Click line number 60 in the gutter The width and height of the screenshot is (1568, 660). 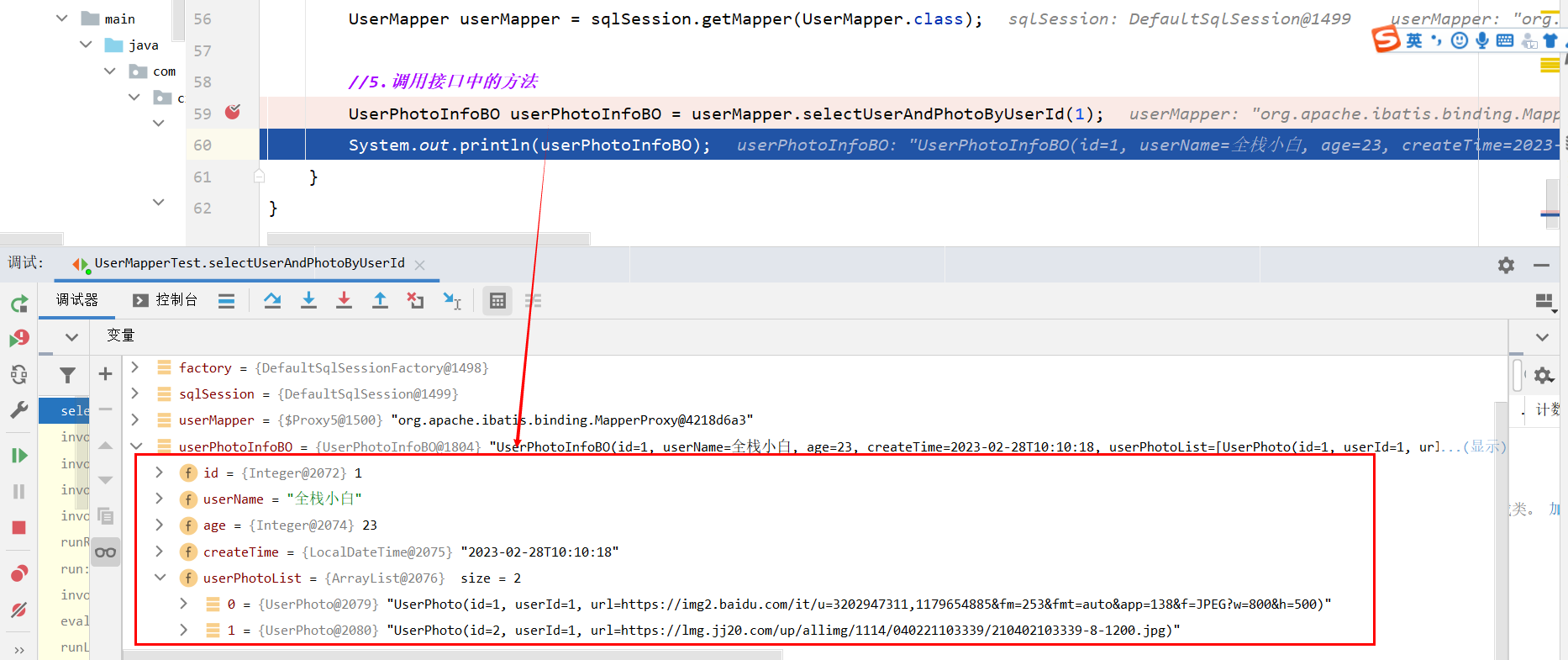coord(203,145)
